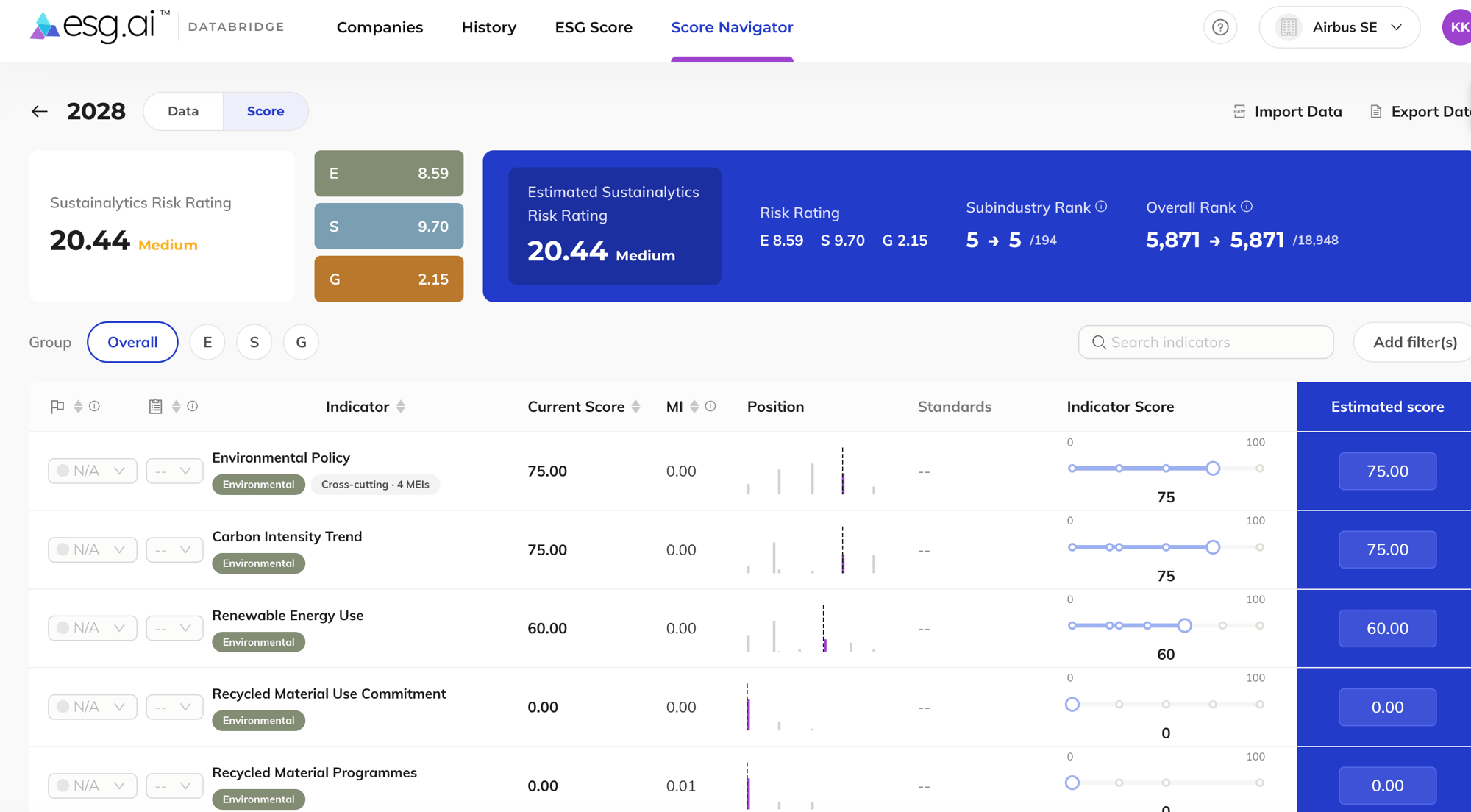Select the E group filter

pos(207,342)
